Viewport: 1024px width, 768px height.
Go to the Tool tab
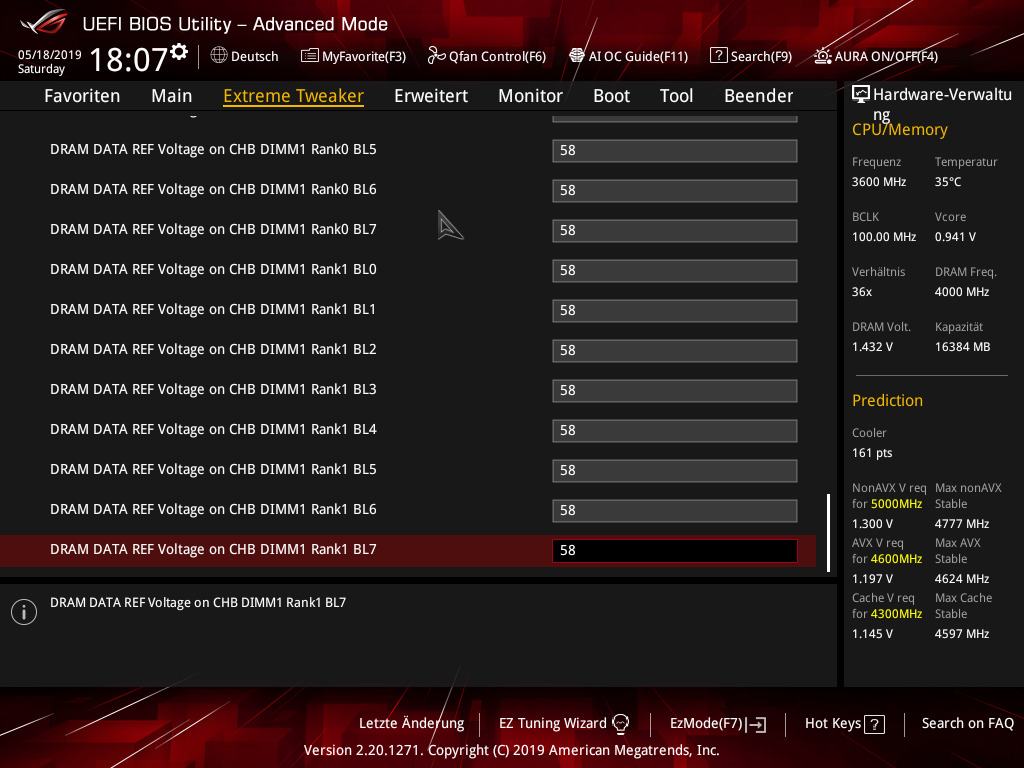[x=677, y=96]
